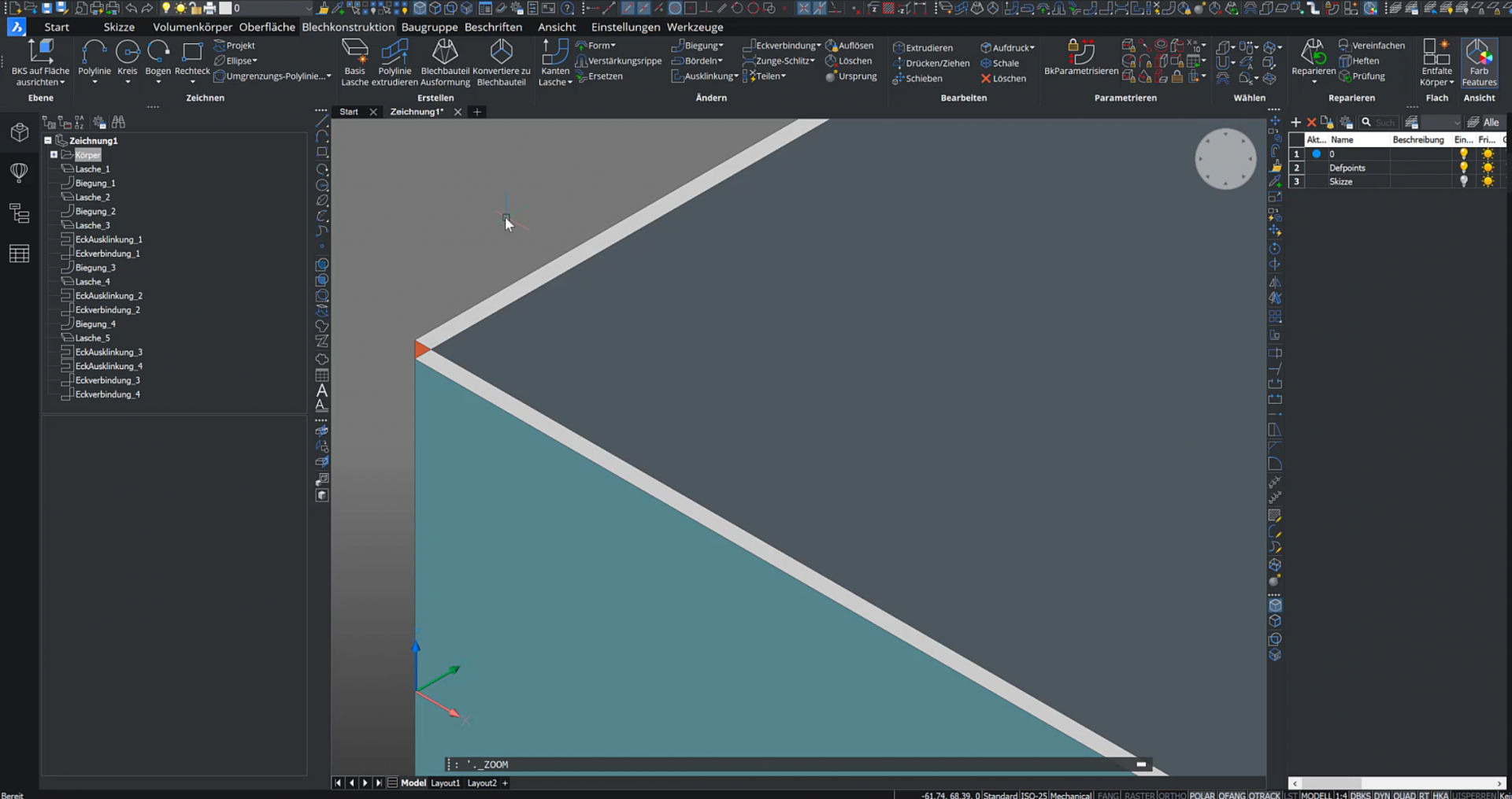Add a new layer with plus icon

click(1295, 122)
